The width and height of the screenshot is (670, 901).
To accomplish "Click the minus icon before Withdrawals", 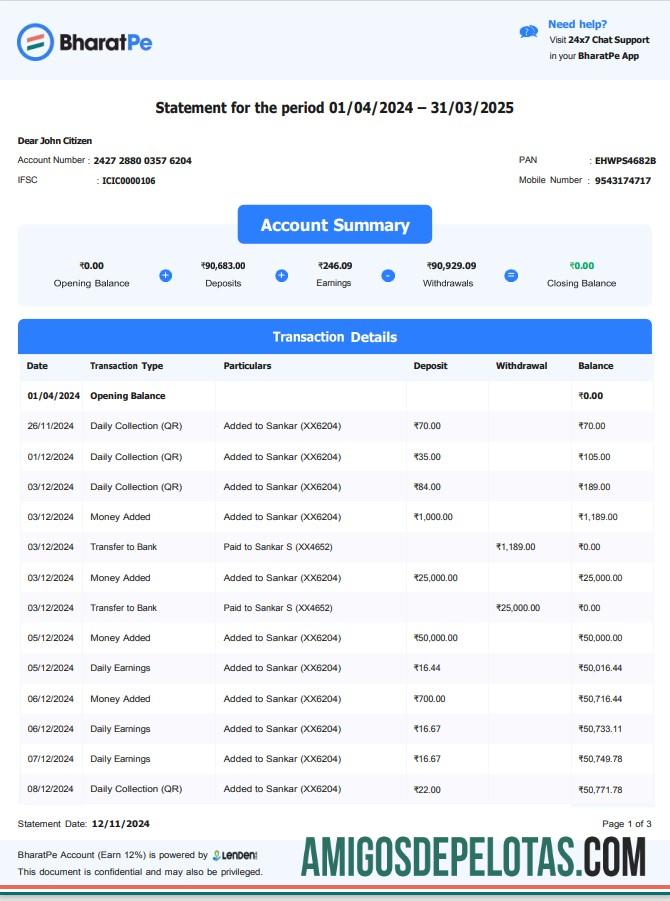I will click(388, 275).
